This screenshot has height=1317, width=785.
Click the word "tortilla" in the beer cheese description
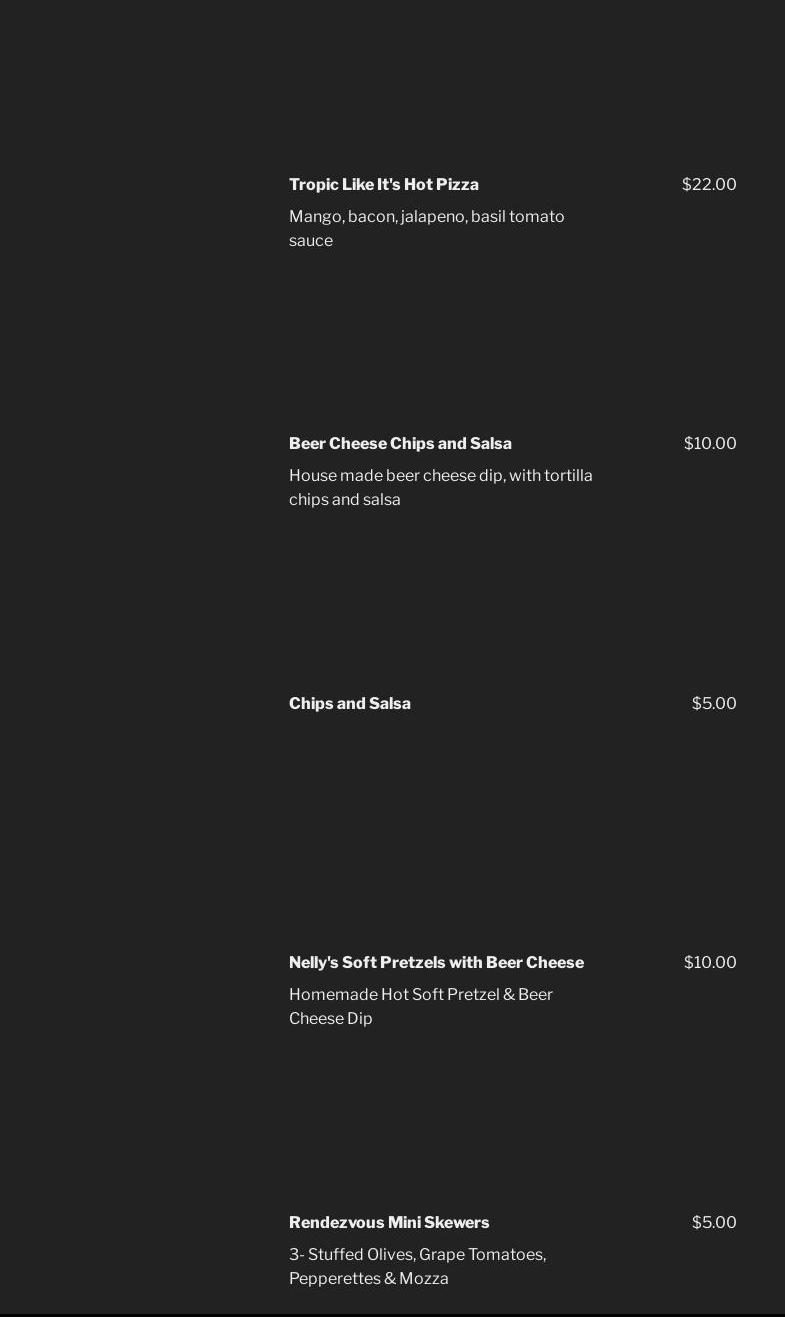tap(568, 476)
